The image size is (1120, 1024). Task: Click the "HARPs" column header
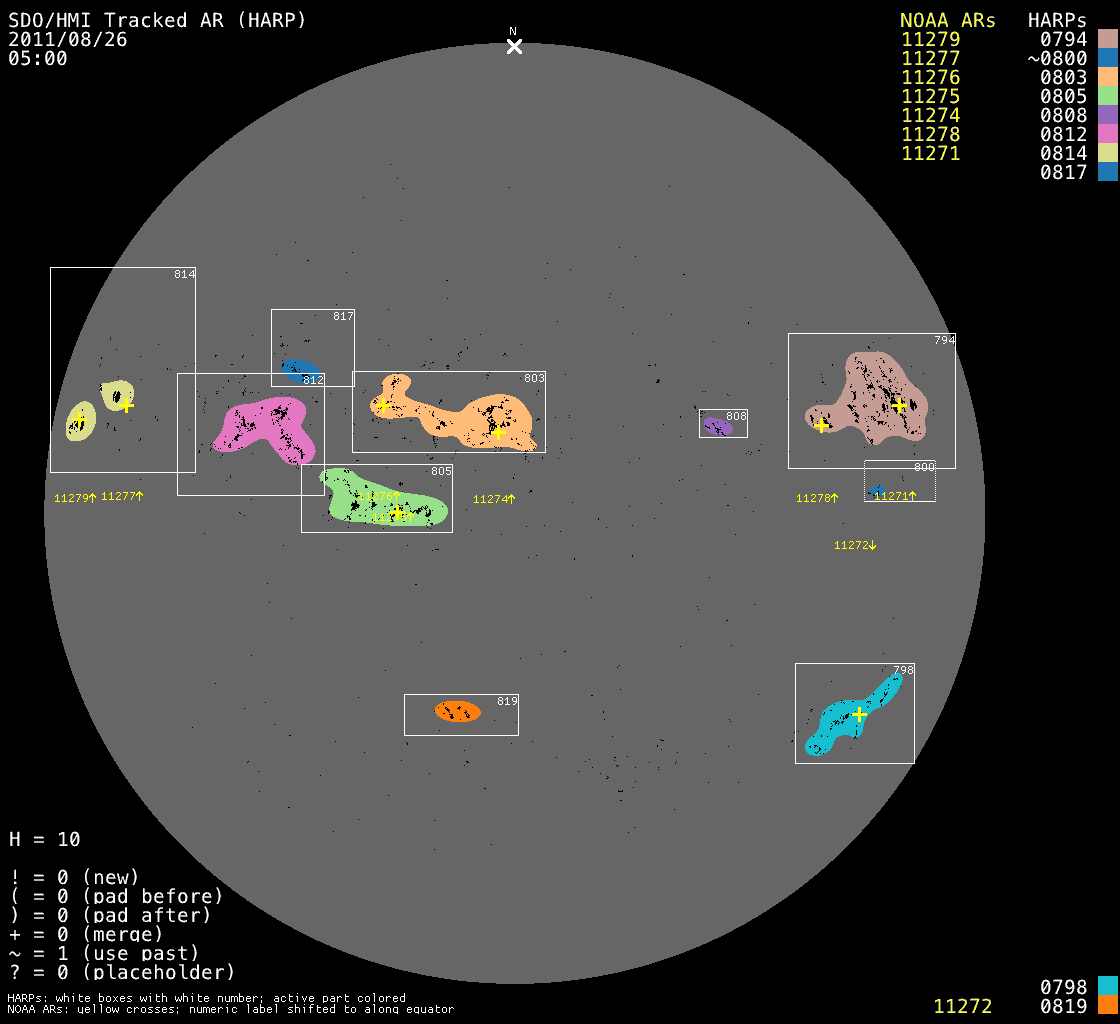(x=1057, y=20)
